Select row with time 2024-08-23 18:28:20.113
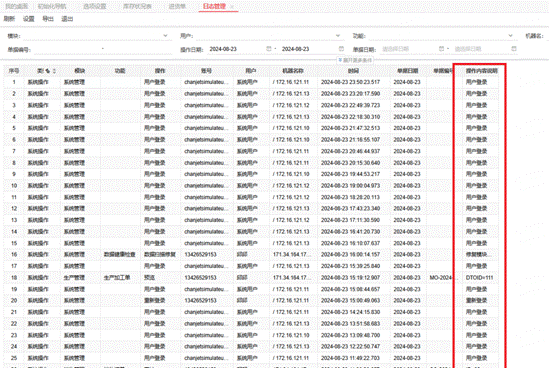549x368 pixels. (x=251, y=197)
